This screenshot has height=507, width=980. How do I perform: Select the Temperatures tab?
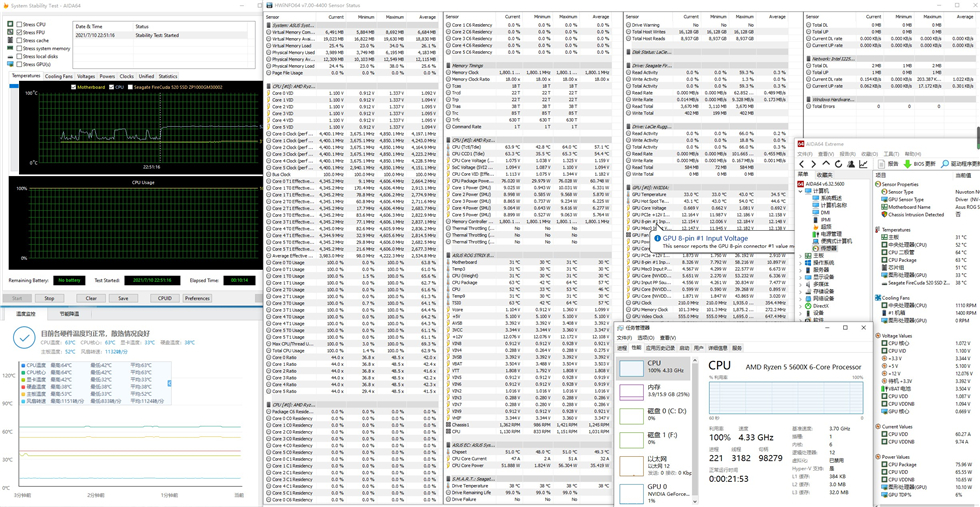[x=26, y=76]
